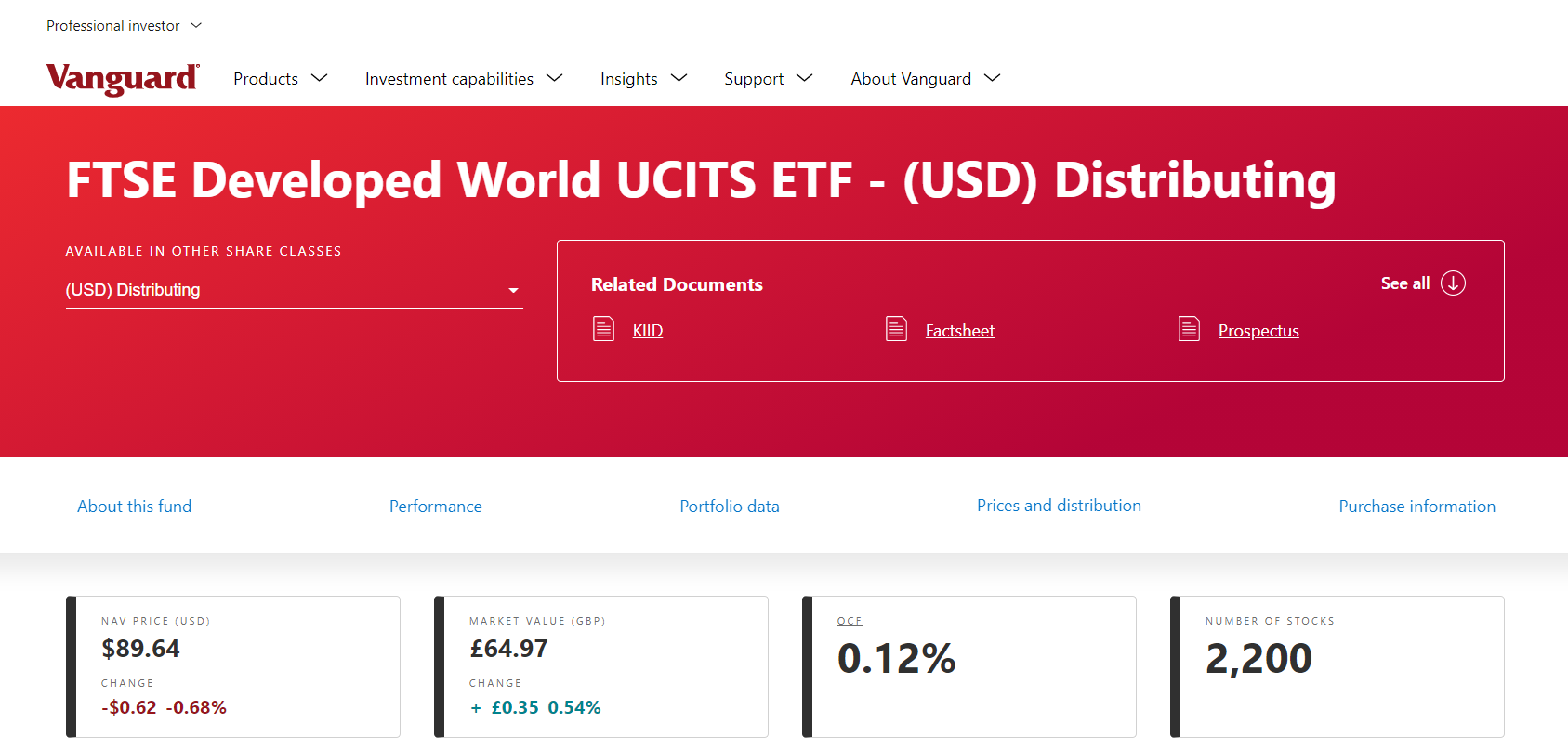1568x750 pixels.
Task: Click the underlined OCF label
Action: (x=850, y=621)
